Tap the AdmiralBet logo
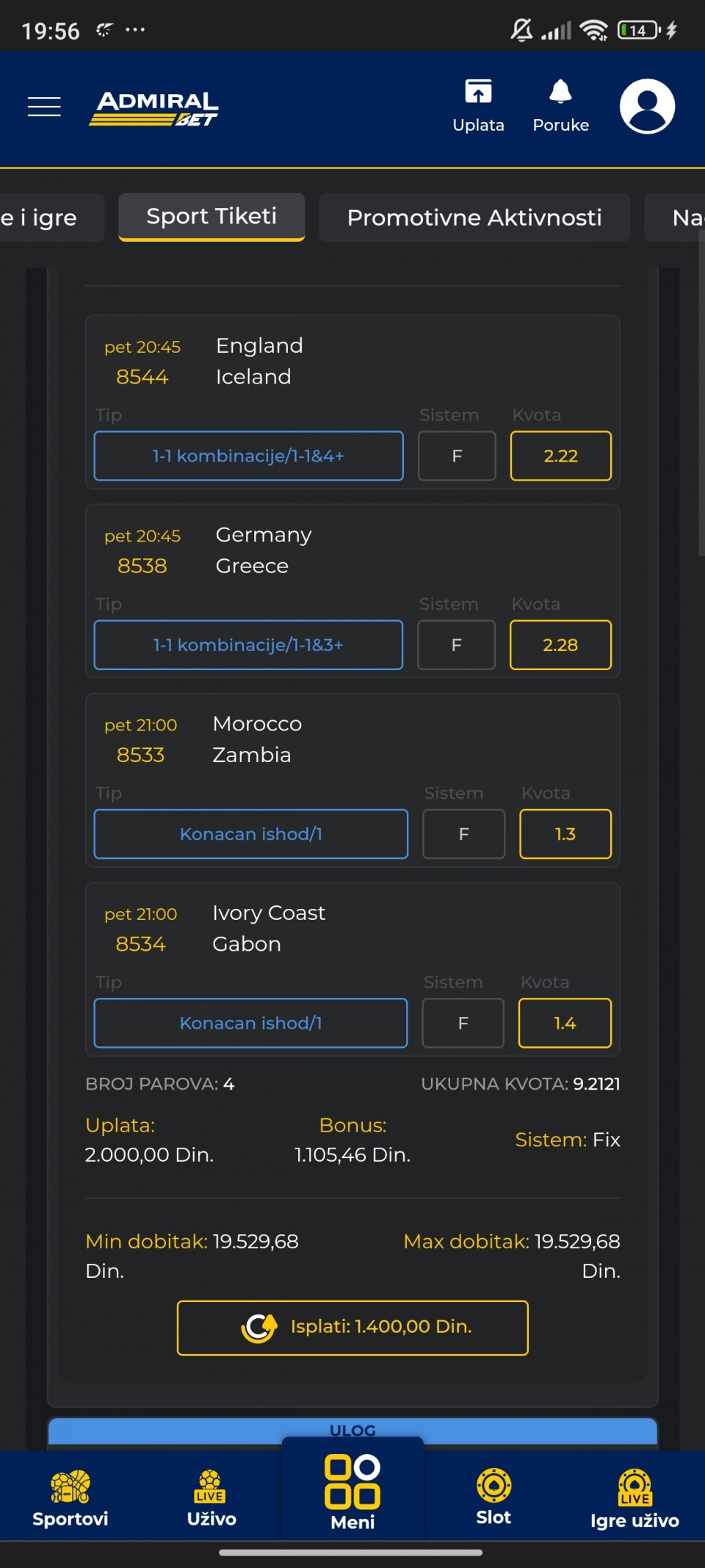The height and width of the screenshot is (1568, 705). [154, 109]
